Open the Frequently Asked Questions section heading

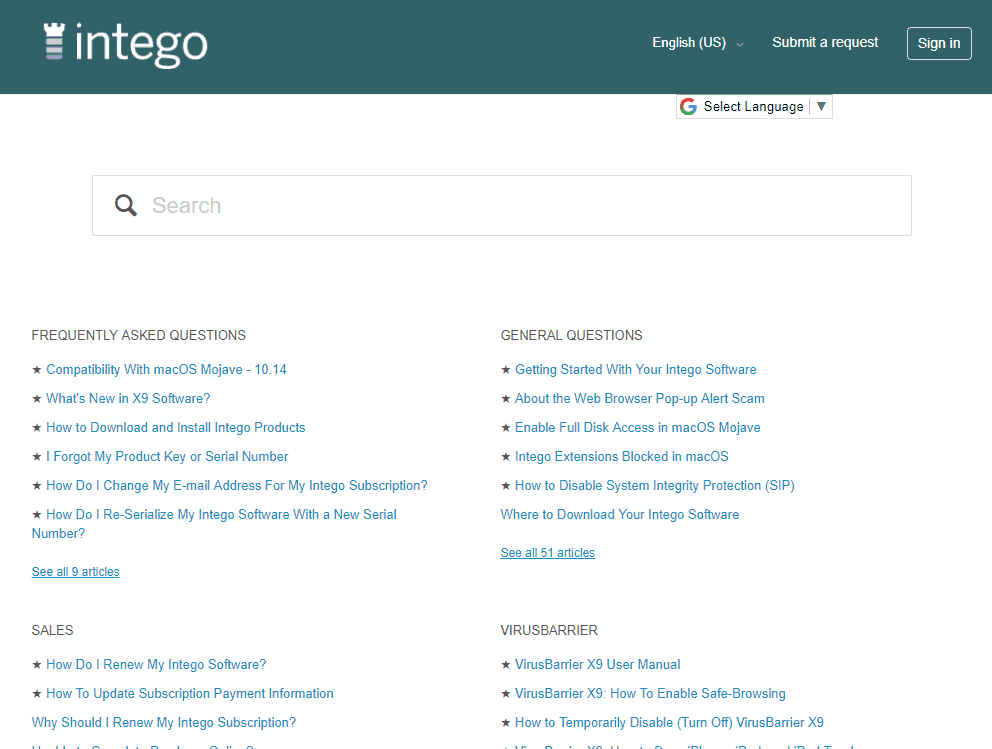(x=138, y=335)
